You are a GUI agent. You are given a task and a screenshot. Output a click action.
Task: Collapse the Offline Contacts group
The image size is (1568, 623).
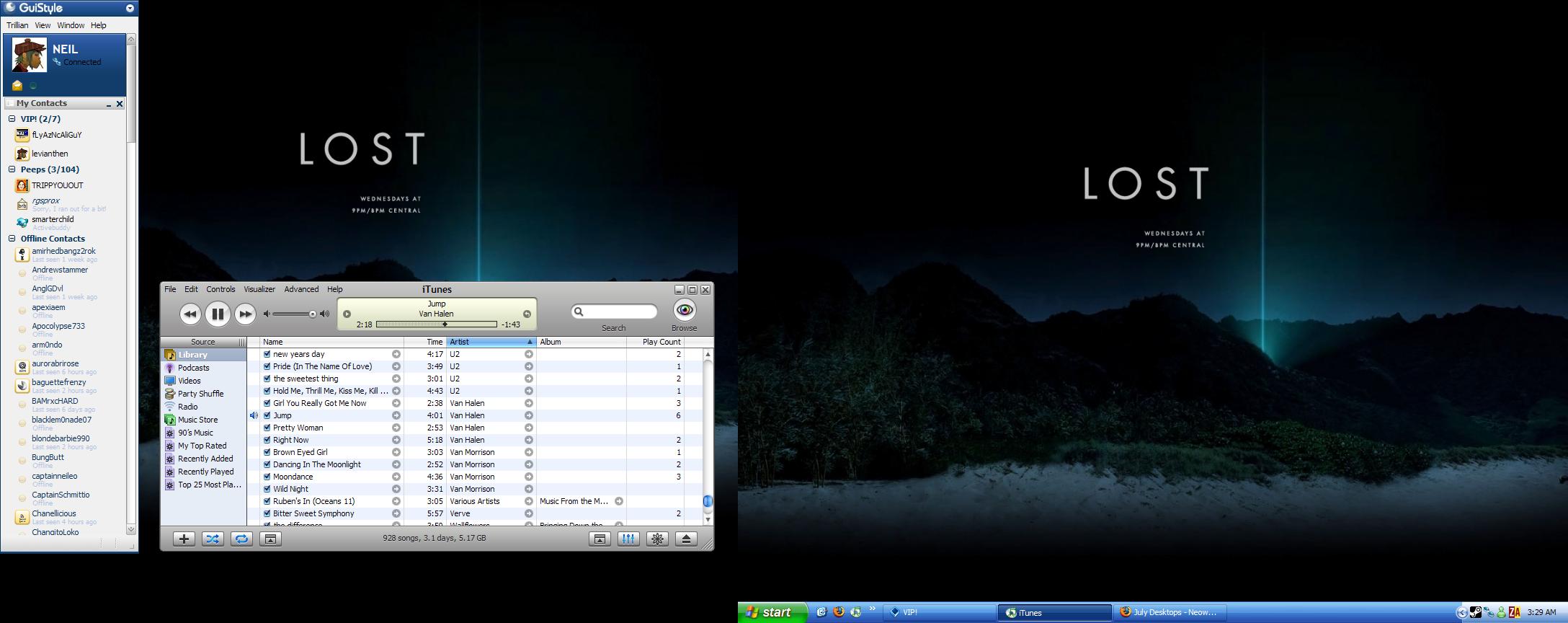[x=12, y=239]
